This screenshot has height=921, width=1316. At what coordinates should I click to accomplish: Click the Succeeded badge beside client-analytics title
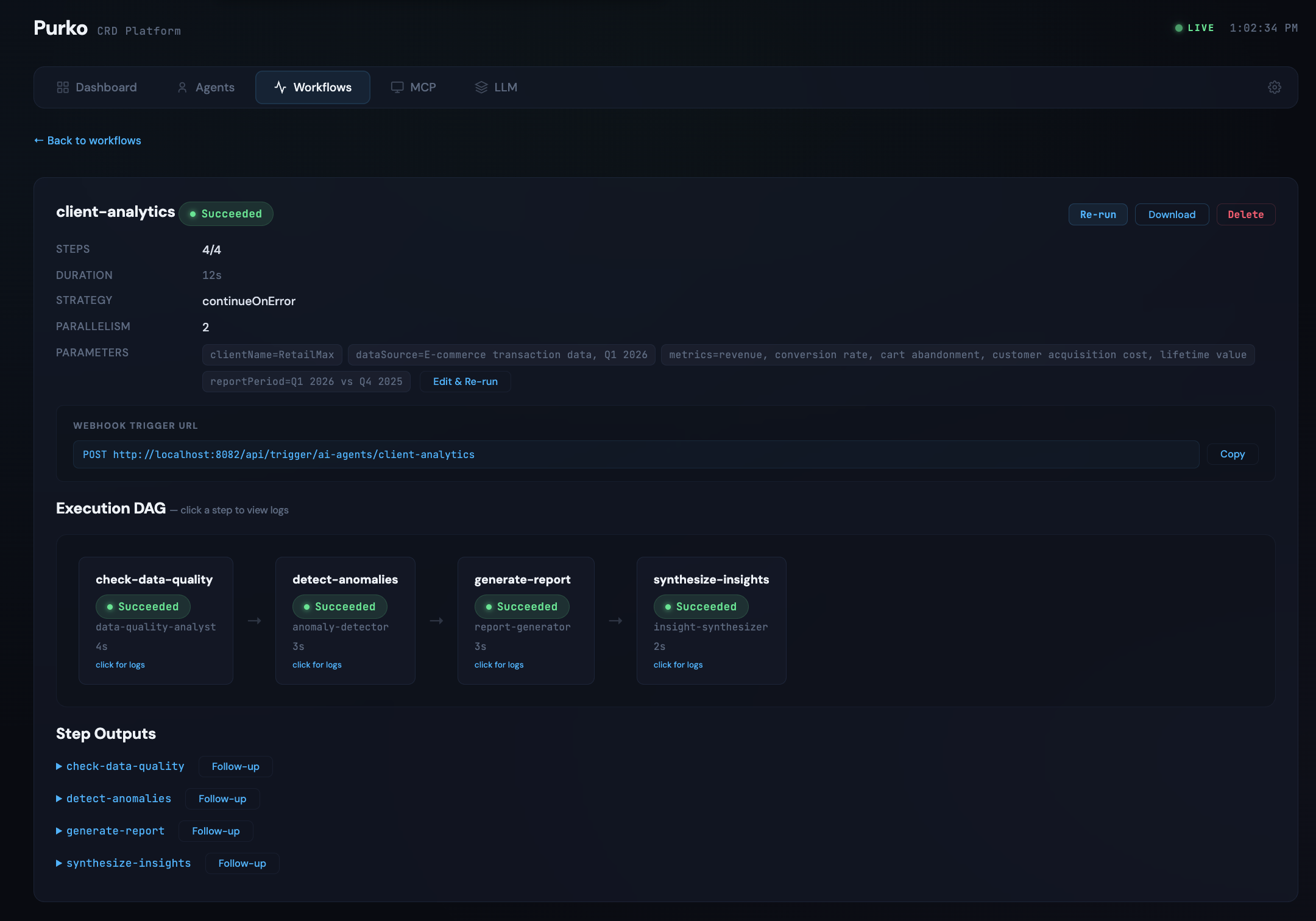[226, 214]
